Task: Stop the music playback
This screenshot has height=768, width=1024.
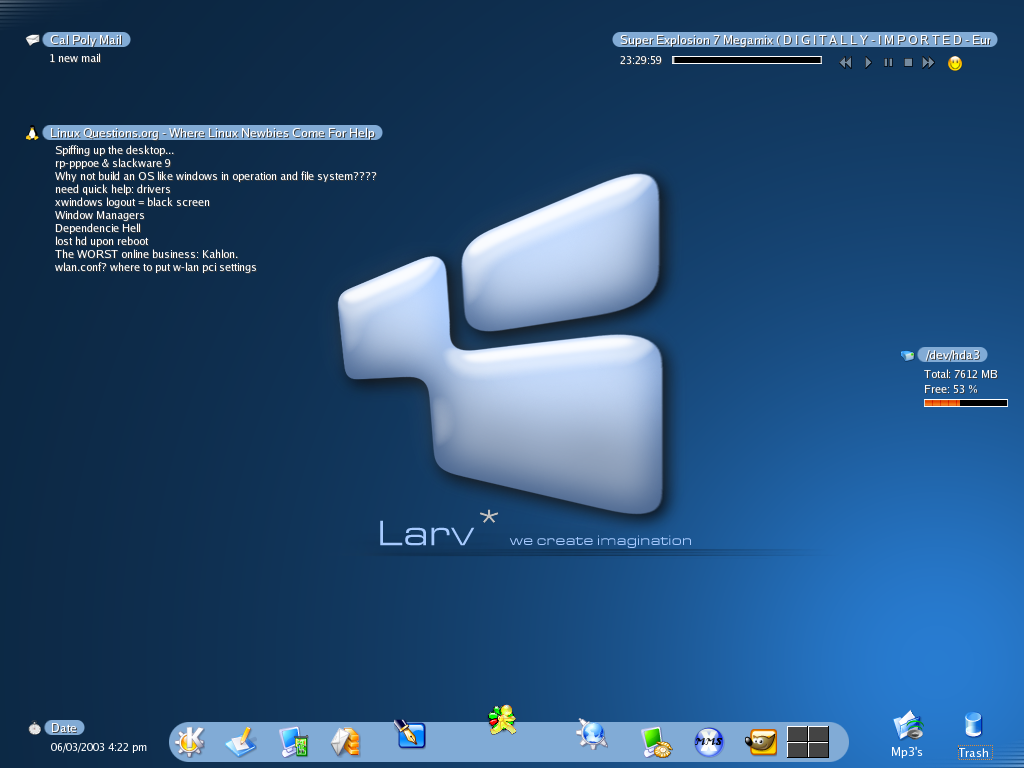Action: tap(908, 62)
